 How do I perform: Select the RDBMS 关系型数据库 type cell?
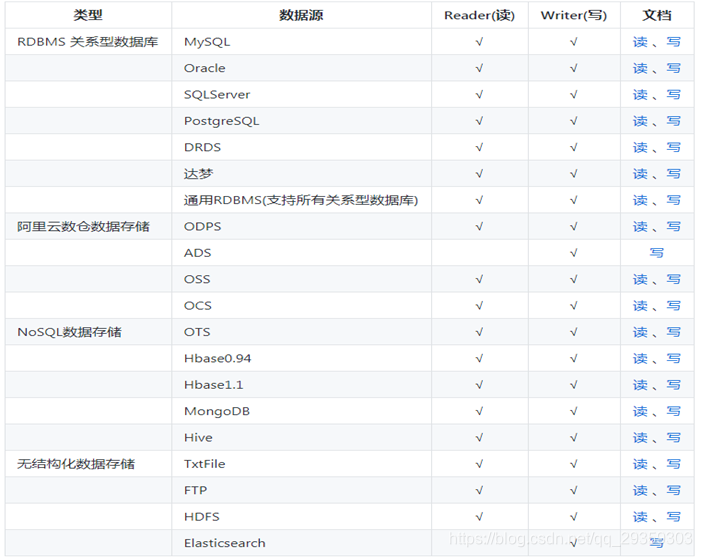(x=88, y=42)
